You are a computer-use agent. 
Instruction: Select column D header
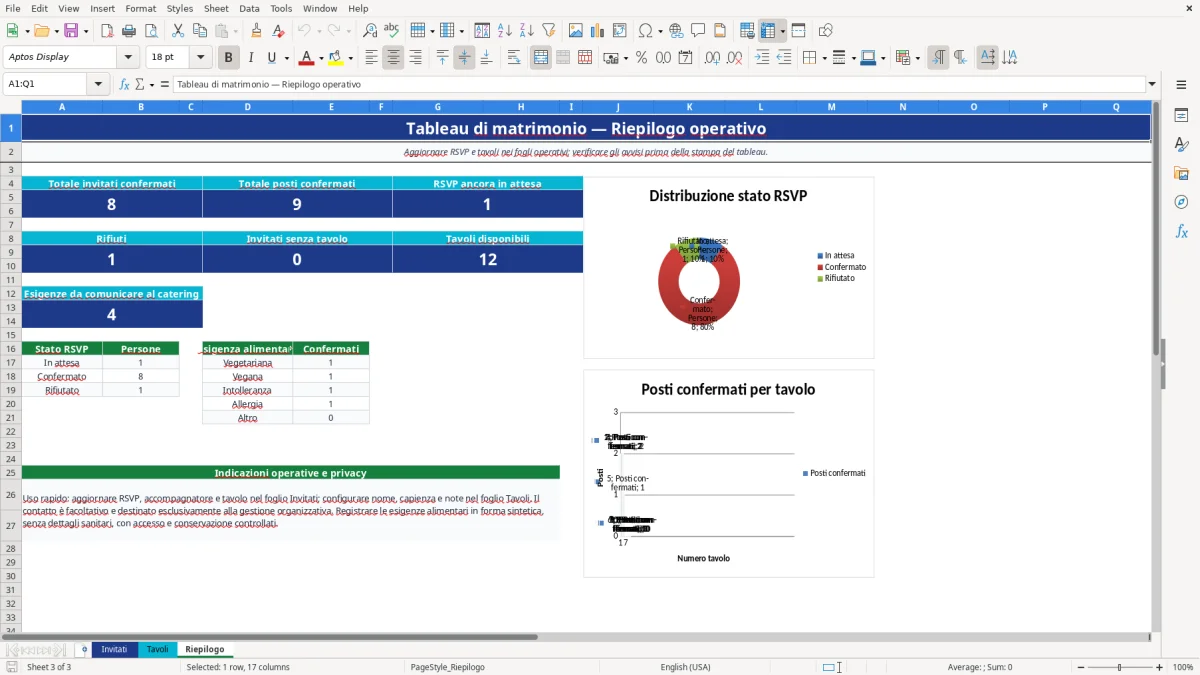coord(247,106)
